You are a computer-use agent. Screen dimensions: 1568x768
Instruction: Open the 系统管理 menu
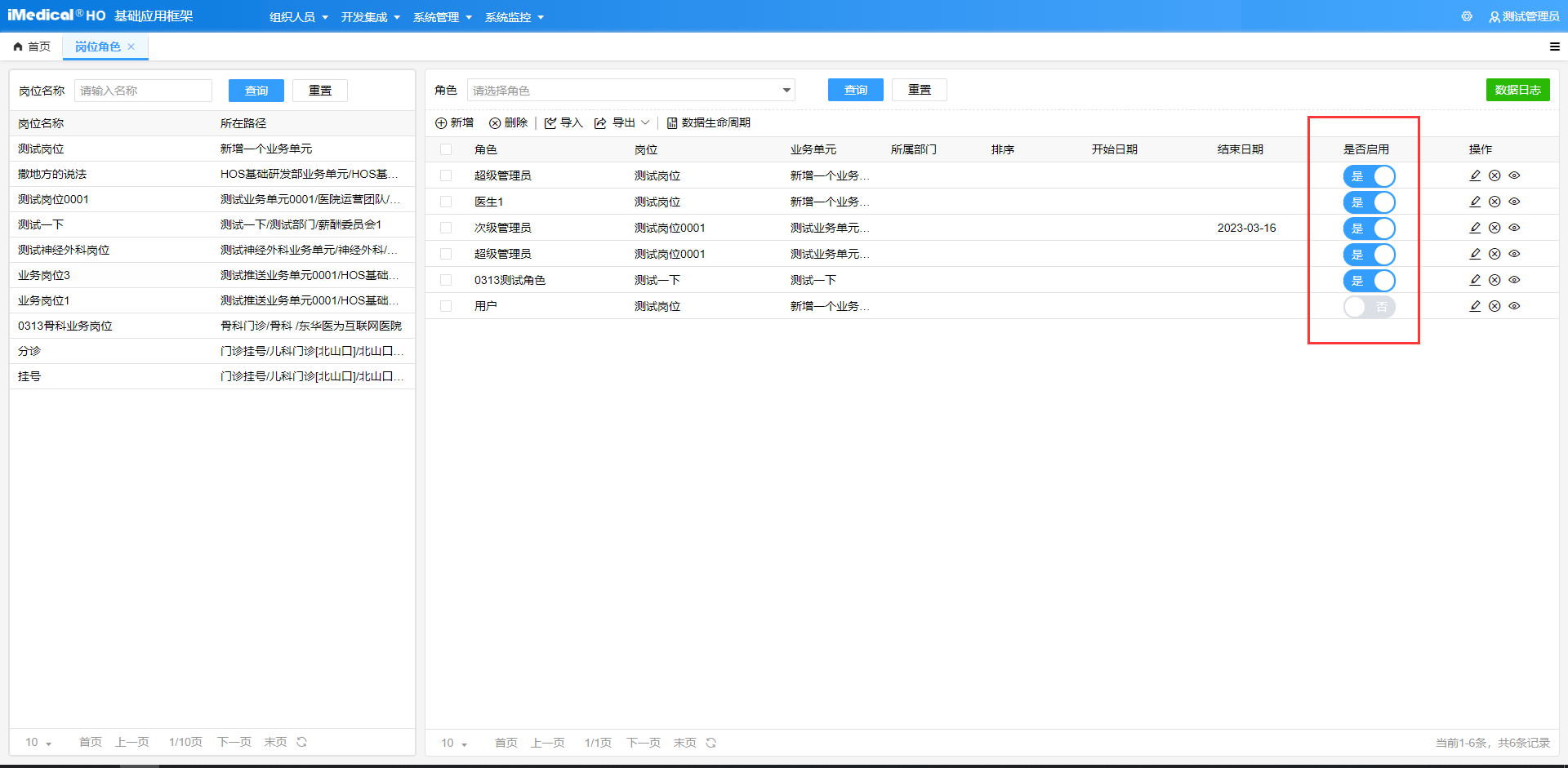[x=442, y=17]
